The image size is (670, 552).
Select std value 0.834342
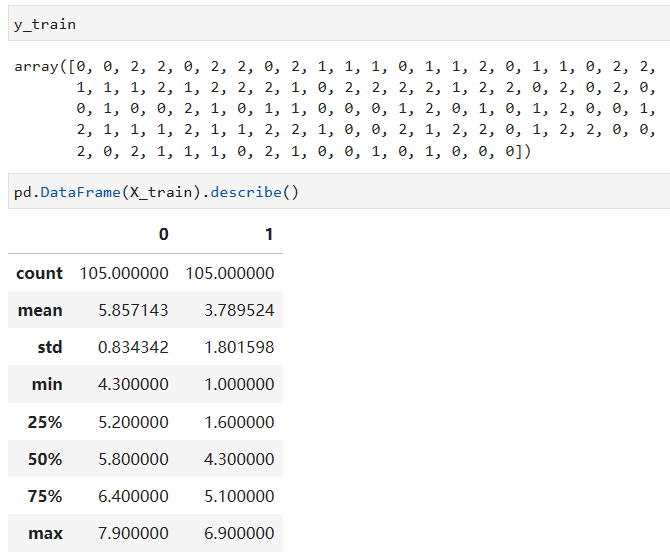click(133, 347)
